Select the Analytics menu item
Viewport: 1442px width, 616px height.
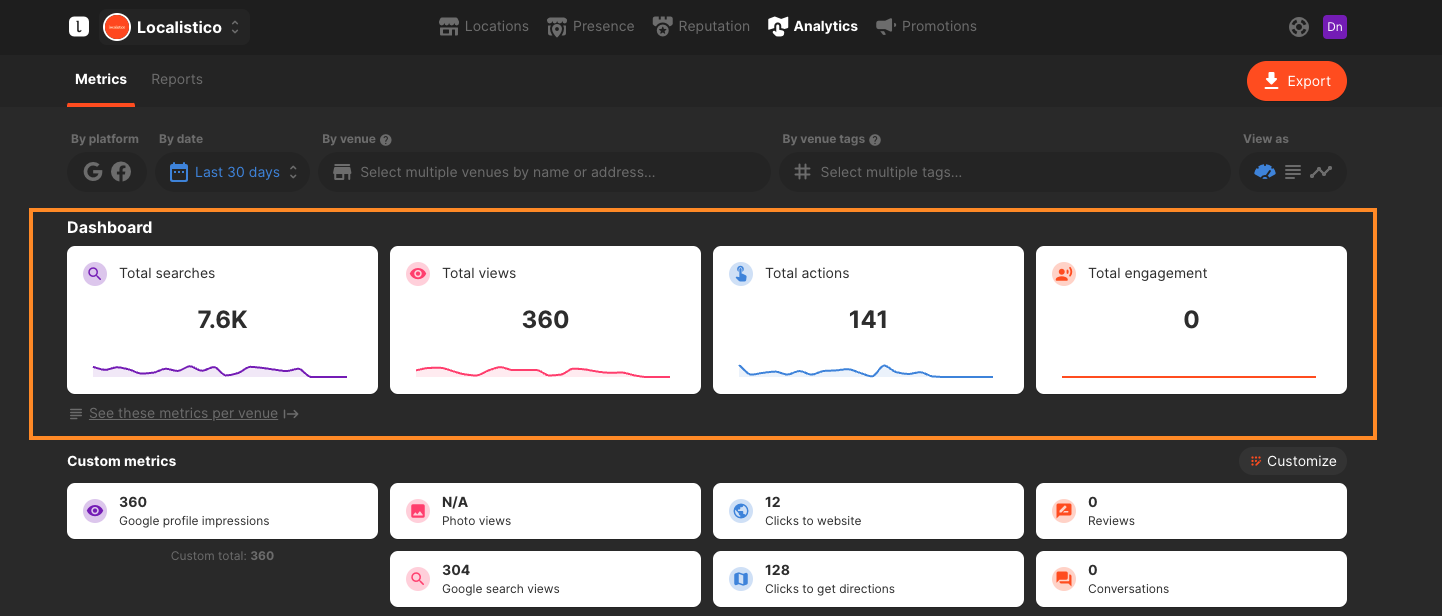(x=813, y=26)
